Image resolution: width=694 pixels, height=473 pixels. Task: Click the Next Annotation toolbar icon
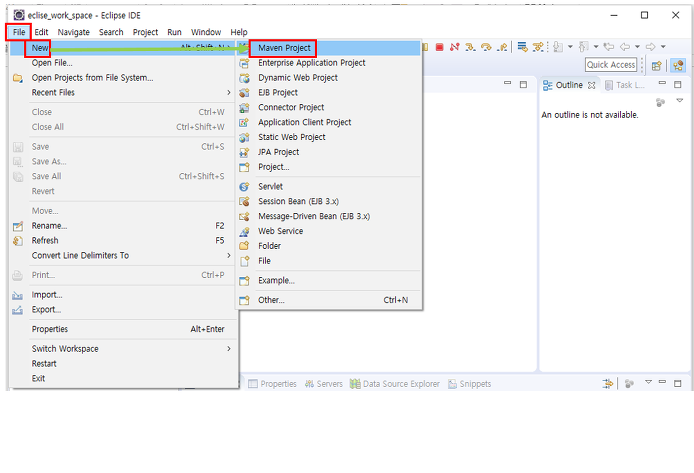(559, 47)
